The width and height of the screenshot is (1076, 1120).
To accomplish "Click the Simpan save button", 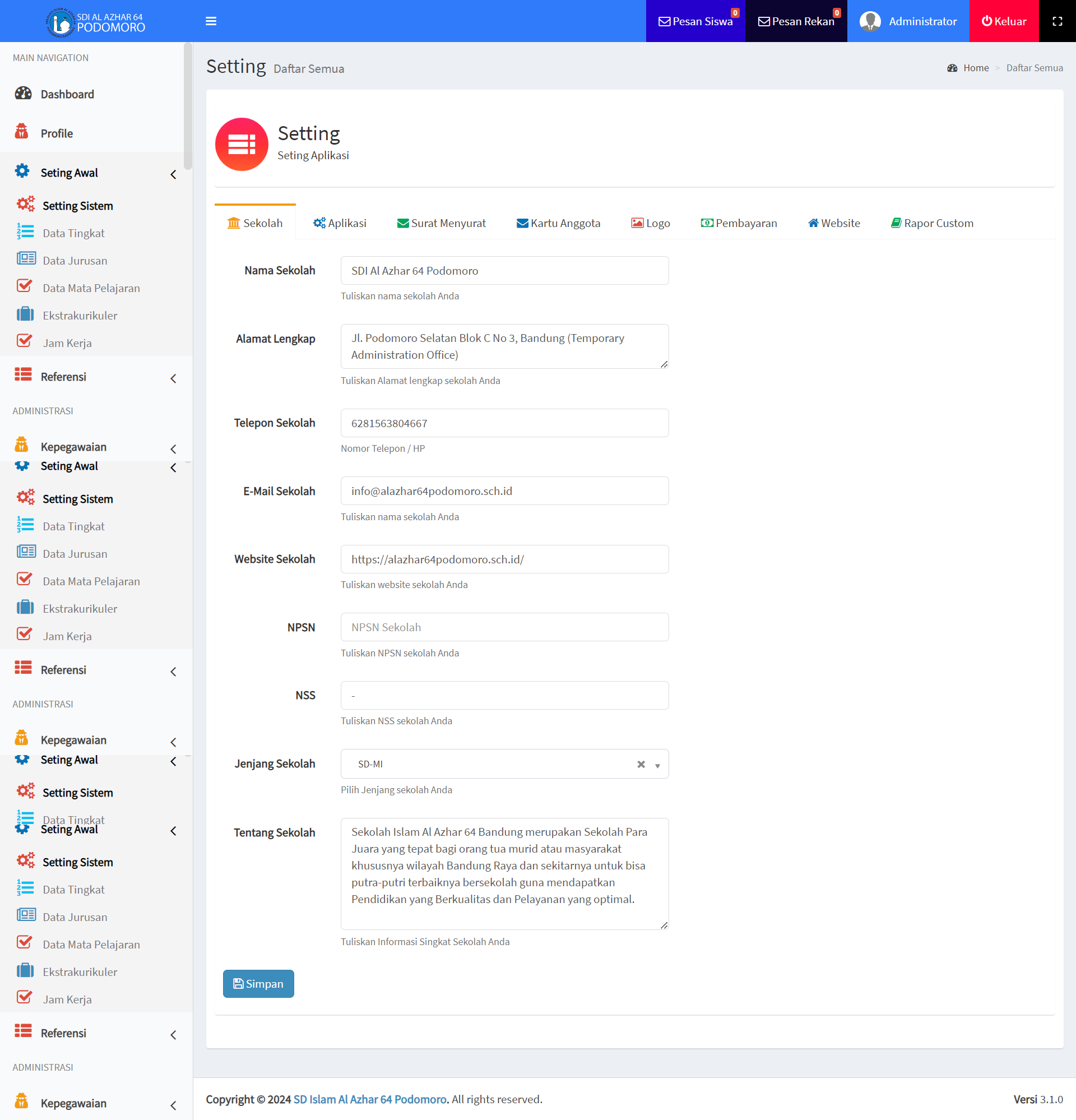I will 258,983.
